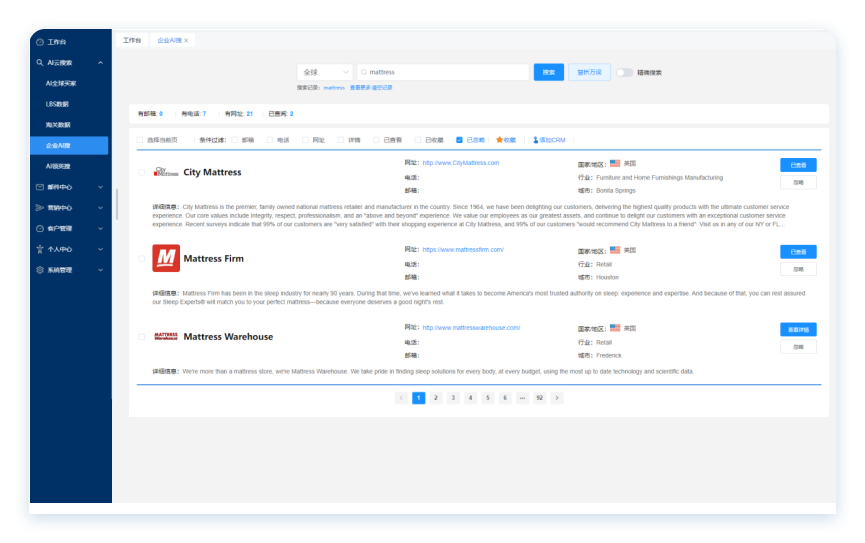This screenshot has height=543, width=865.
Task: Click the 客户管理 sidebar icon
Action: 40,228
